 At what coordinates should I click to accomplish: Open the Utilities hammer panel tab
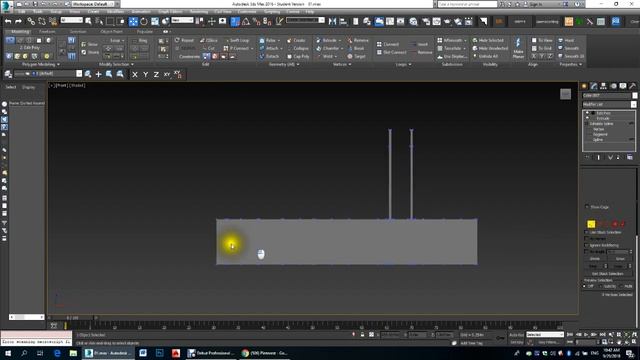632,86
